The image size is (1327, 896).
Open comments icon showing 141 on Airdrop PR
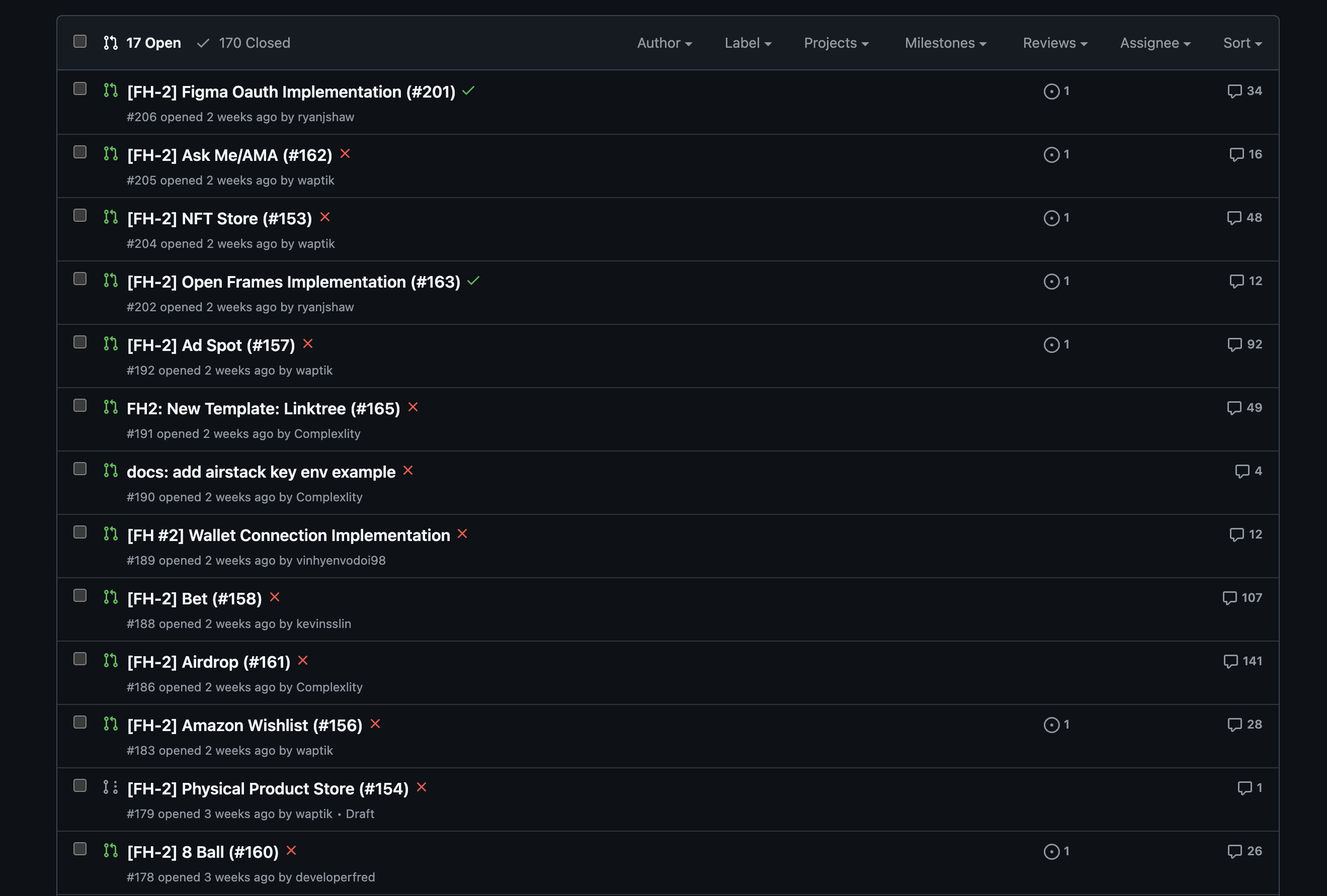[x=1243, y=661]
